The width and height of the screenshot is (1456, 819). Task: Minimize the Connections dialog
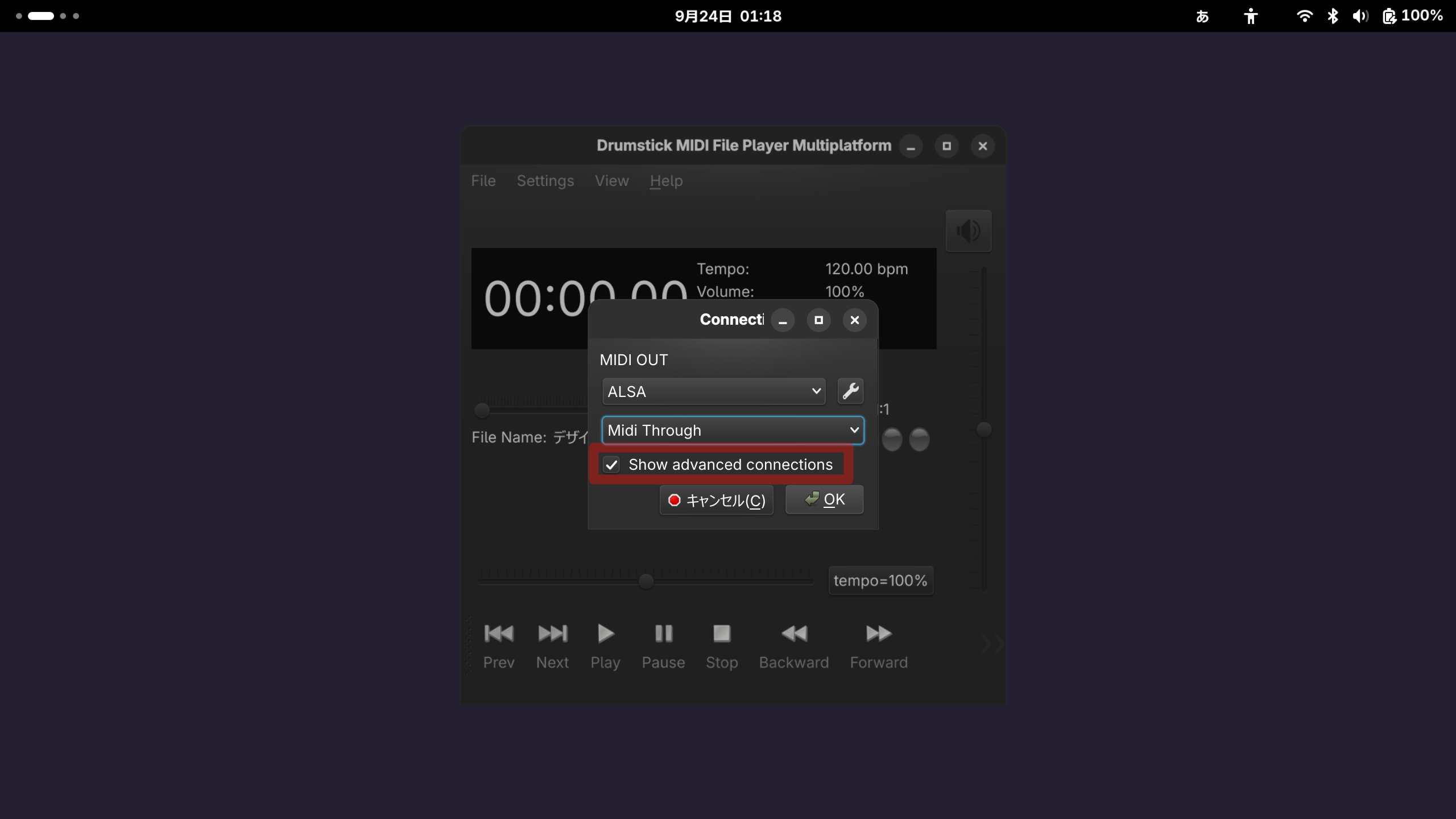click(783, 320)
